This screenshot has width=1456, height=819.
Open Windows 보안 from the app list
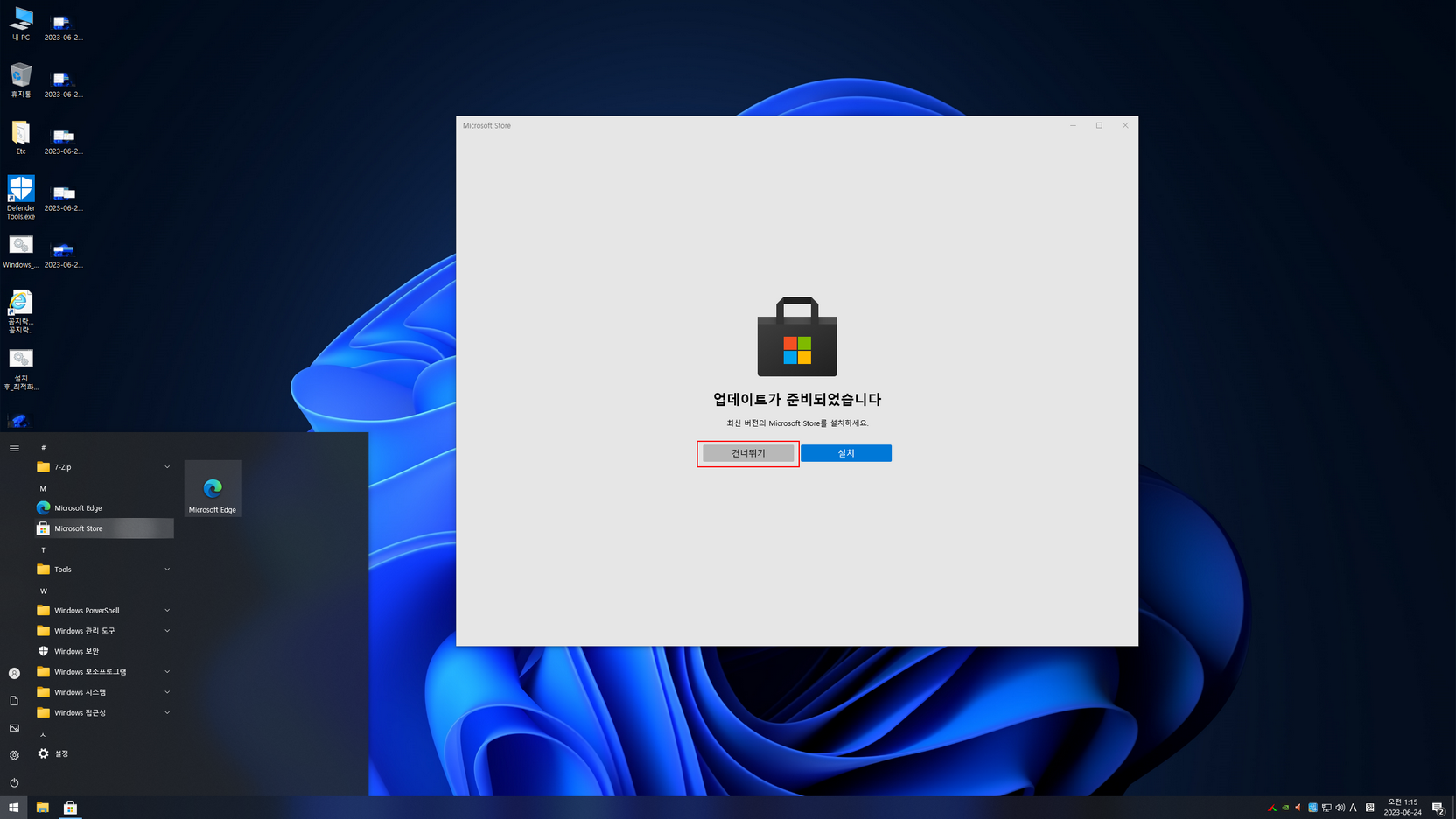[103, 651]
